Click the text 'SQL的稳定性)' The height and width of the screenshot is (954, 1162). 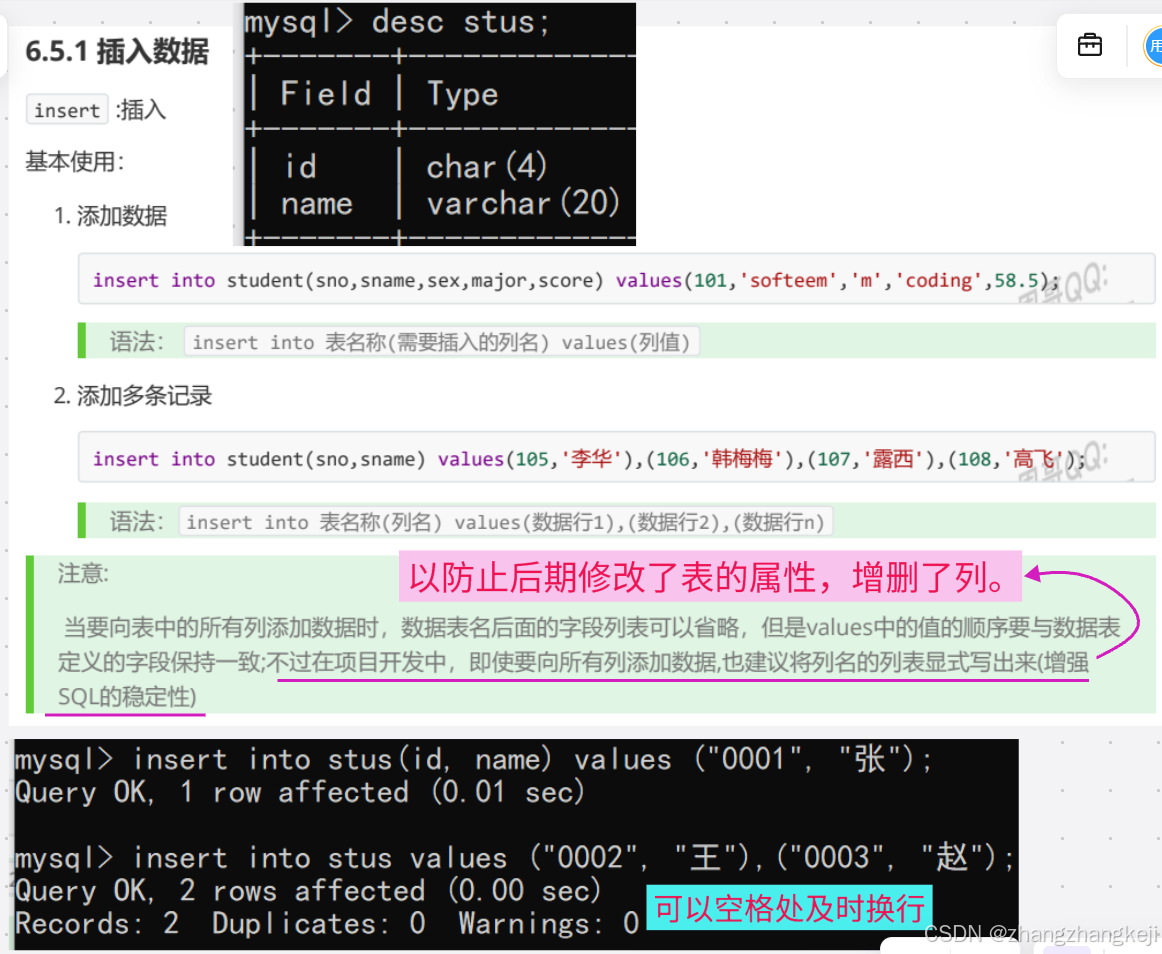click(127, 697)
